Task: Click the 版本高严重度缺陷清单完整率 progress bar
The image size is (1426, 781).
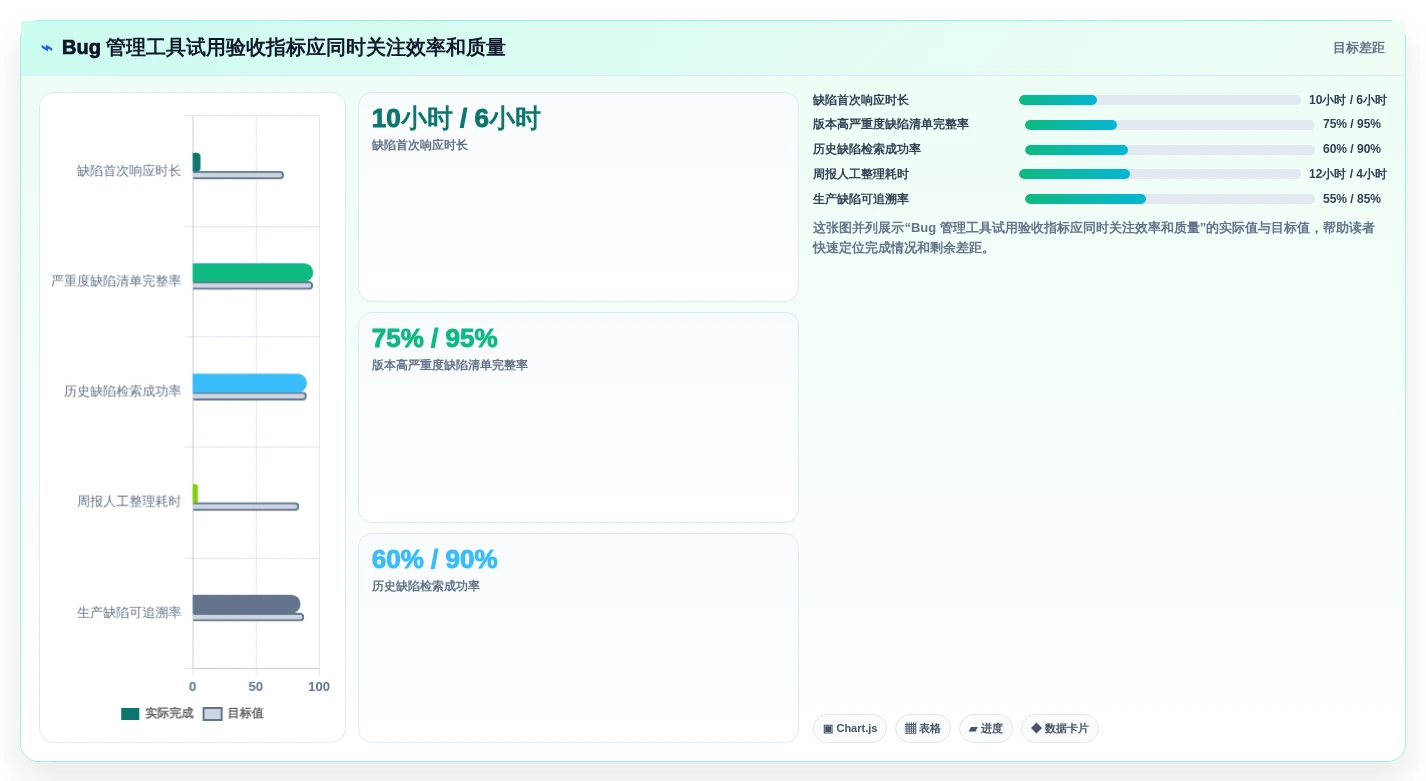Action: pyautogui.click(x=1170, y=125)
